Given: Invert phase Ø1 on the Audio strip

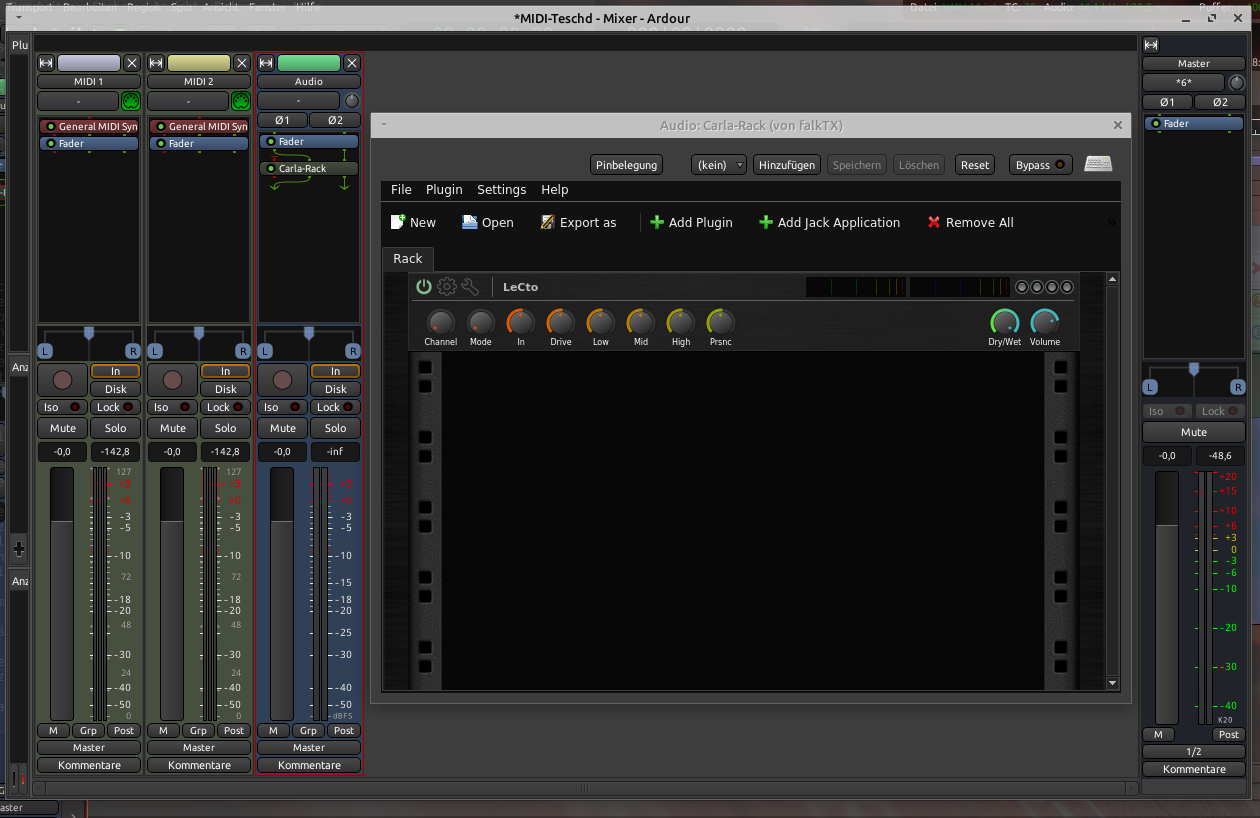Looking at the screenshot, I should point(283,121).
